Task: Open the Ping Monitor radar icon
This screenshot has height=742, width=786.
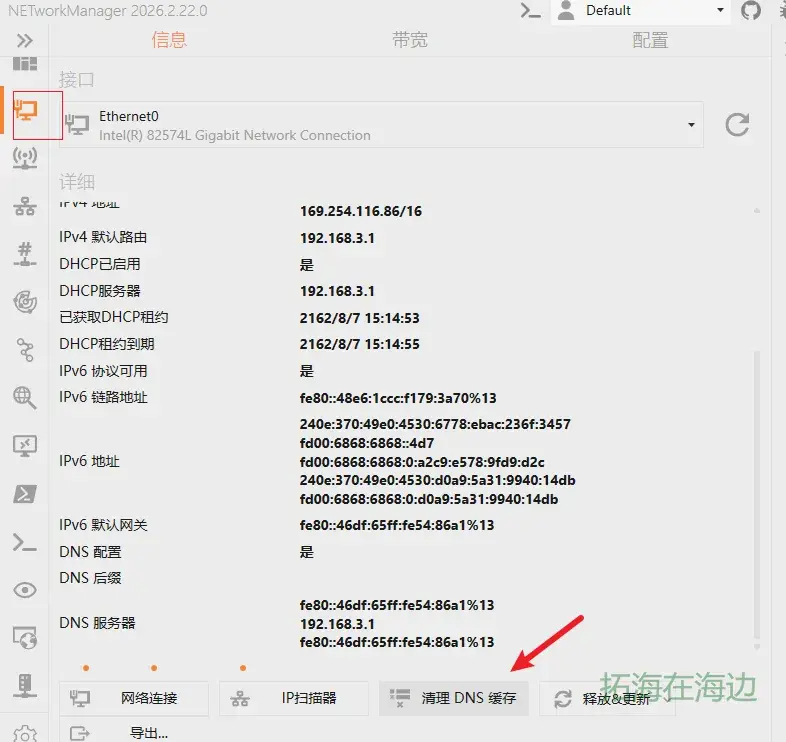Action: 25,302
